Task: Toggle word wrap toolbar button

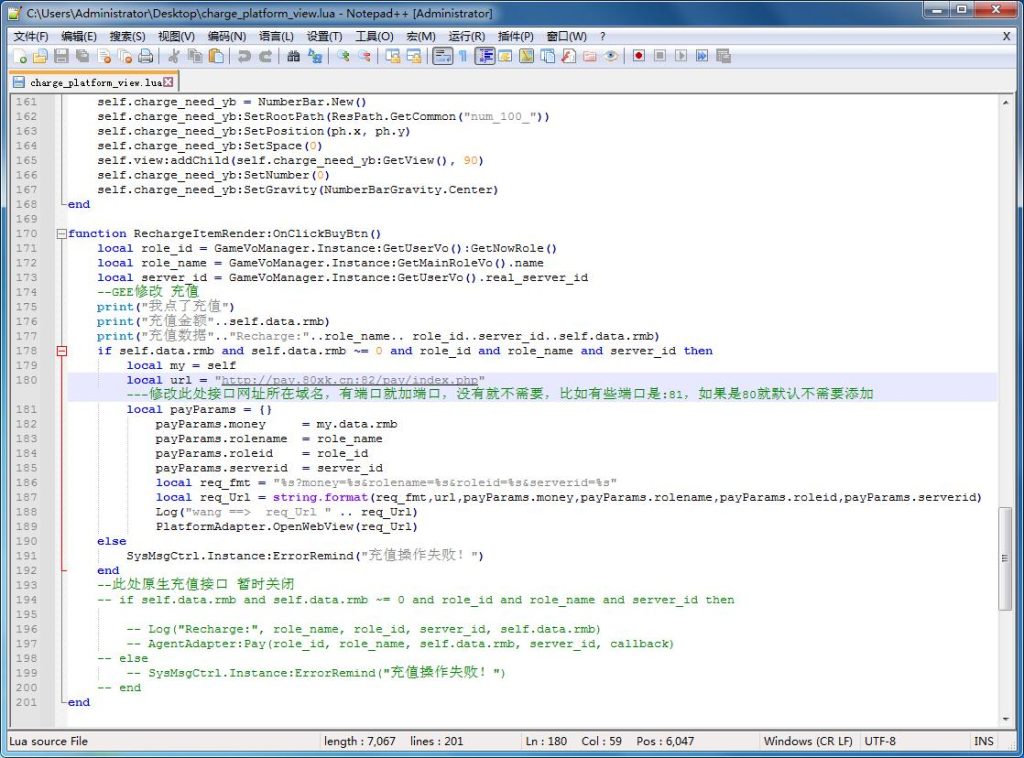Action: pyautogui.click(x=441, y=56)
